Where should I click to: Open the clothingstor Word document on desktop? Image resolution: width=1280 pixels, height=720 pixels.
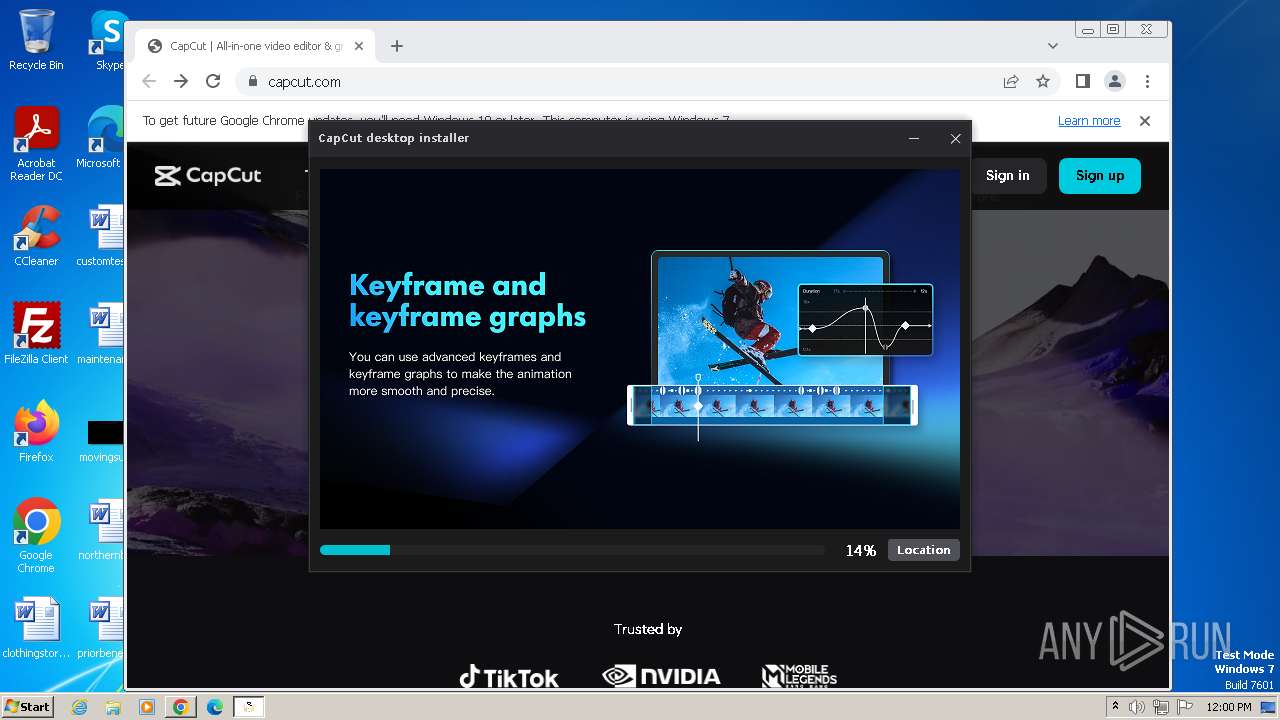pos(36,627)
